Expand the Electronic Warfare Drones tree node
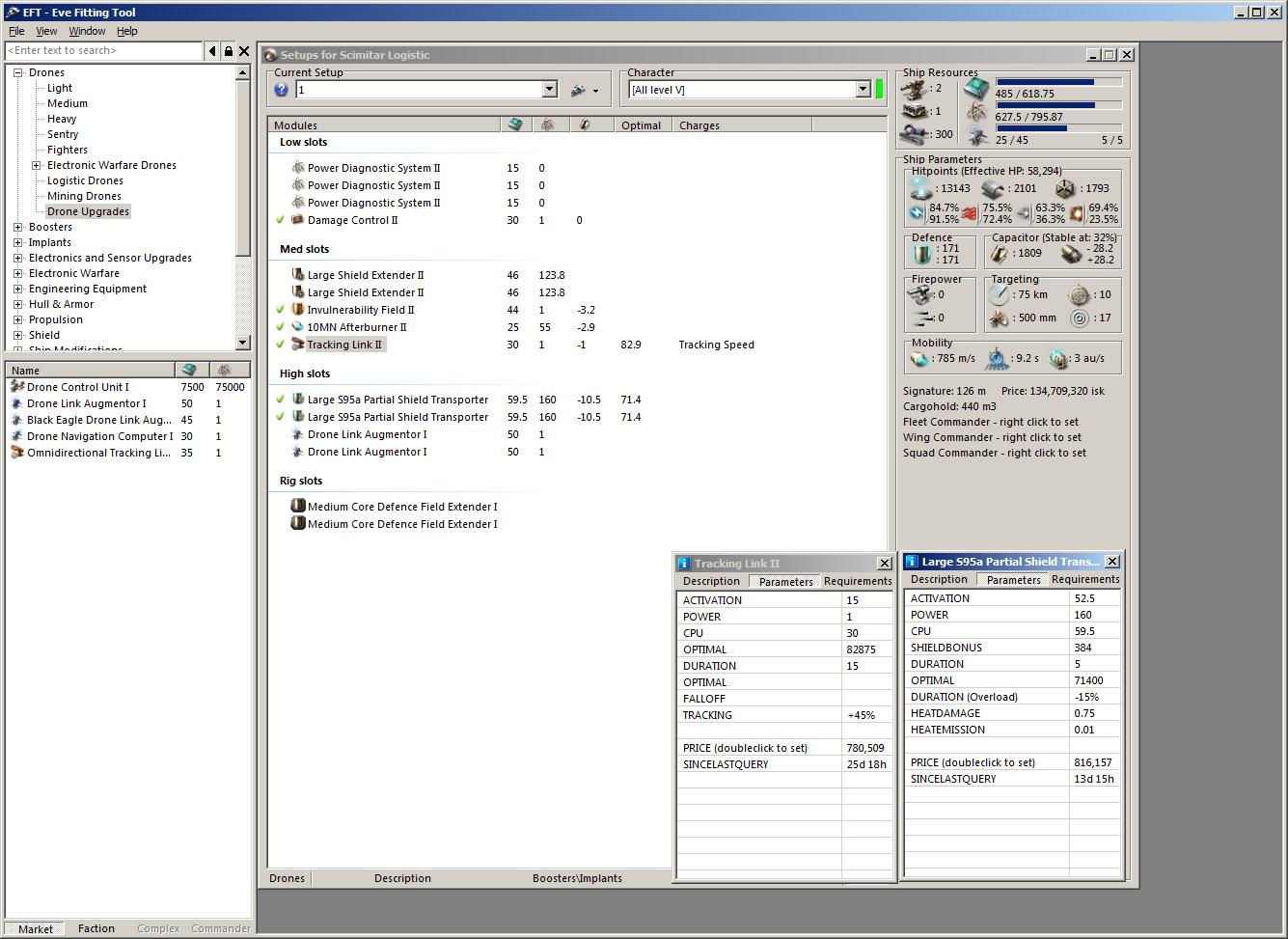This screenshot has width=1288, height=939. [x=37, y=165]
